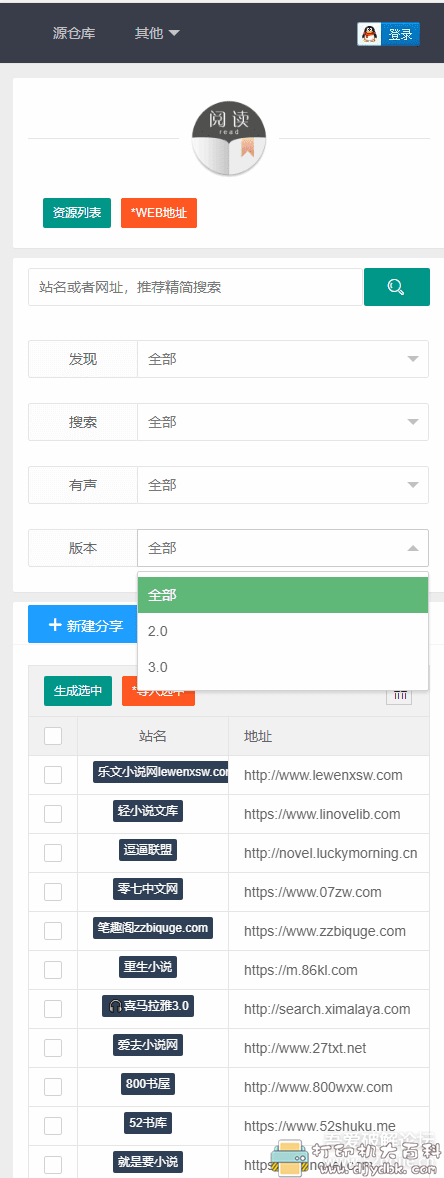
Task: Check the 逗逼联盟 row checkbox
Action: pos(53,853)
